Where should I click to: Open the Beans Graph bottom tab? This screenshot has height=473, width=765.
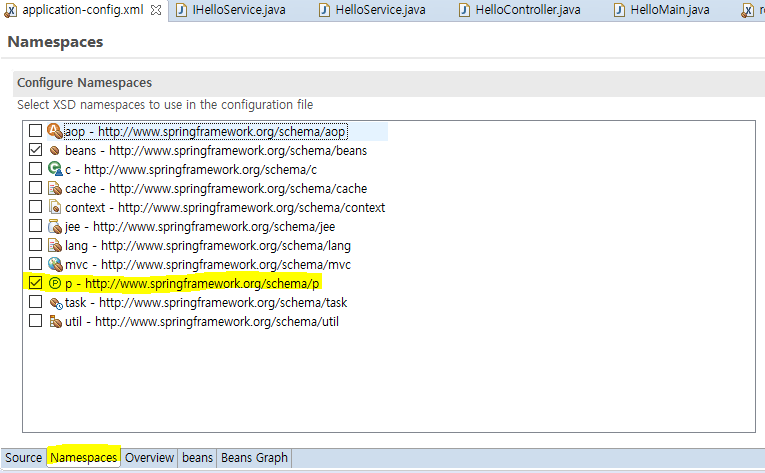tap(254, 458)
